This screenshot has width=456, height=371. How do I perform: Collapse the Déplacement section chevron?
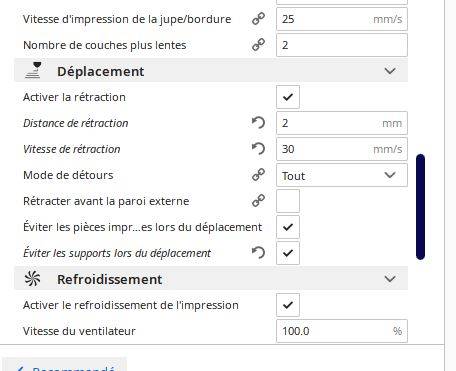pyautogui.click(x=390, y=71)
